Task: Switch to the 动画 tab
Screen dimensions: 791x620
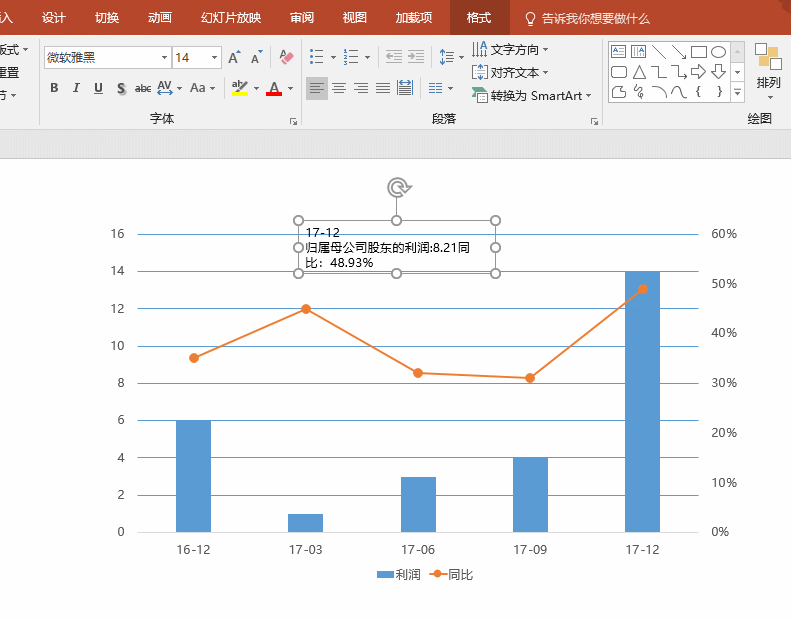Action: click(159, 18)
